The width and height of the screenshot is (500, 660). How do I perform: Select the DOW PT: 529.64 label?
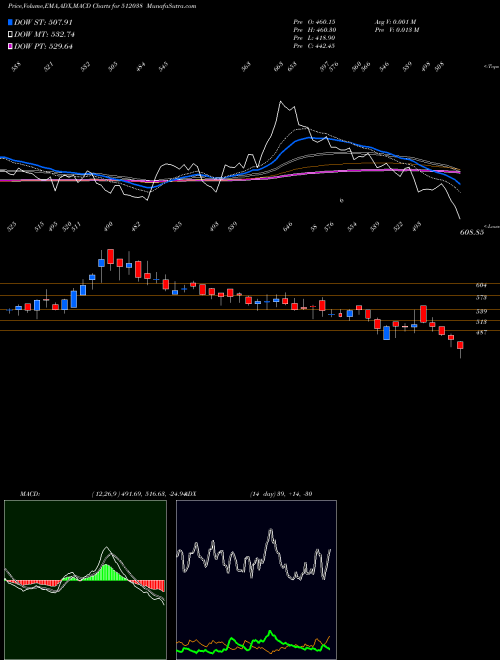pyautogui.click(x=43, y=46)
